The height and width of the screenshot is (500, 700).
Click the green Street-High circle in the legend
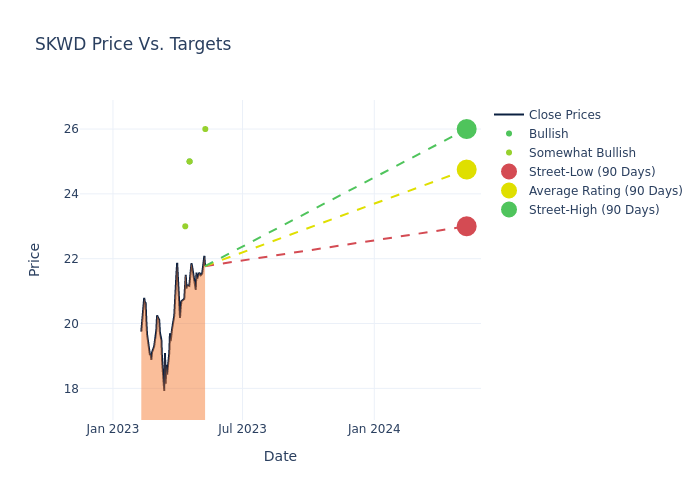[x=509, y=210]
